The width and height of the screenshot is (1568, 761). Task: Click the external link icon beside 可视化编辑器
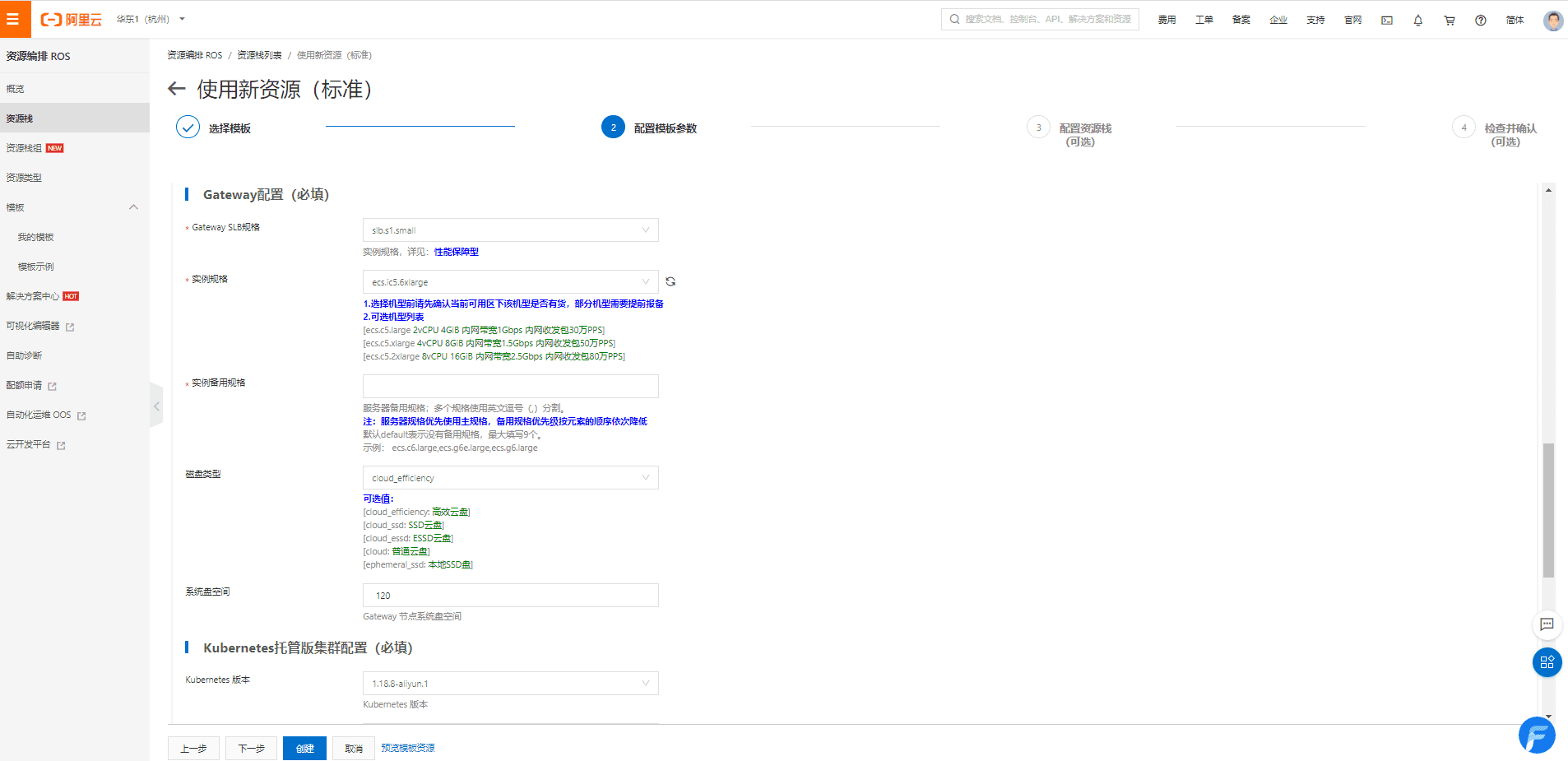coord(70,327)
